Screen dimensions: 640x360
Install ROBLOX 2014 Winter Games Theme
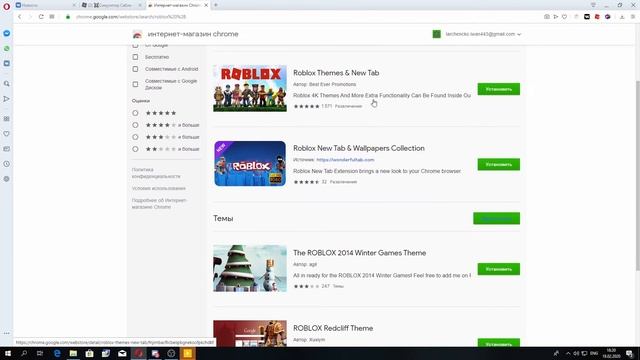(x=499, y=269)
